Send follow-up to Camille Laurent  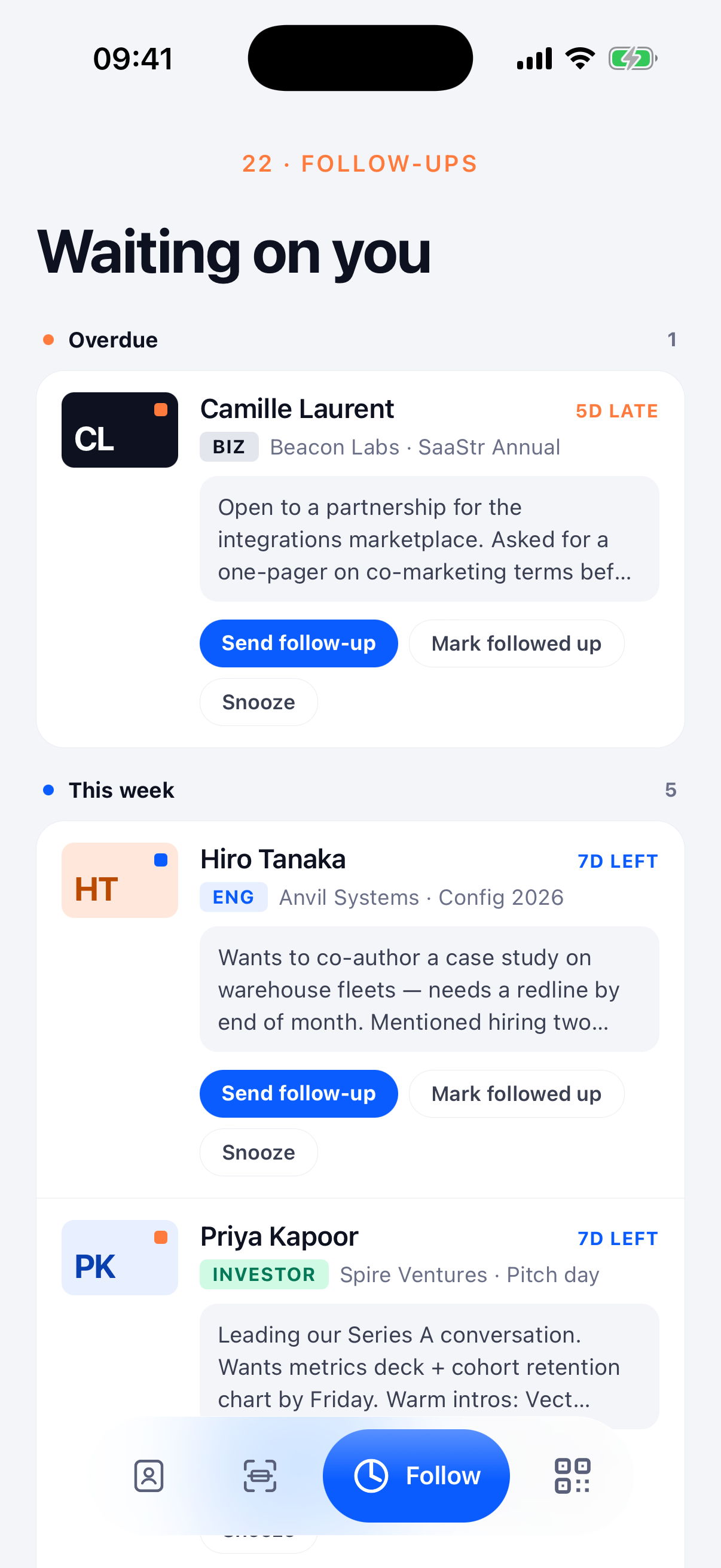(x=299, y=643)
